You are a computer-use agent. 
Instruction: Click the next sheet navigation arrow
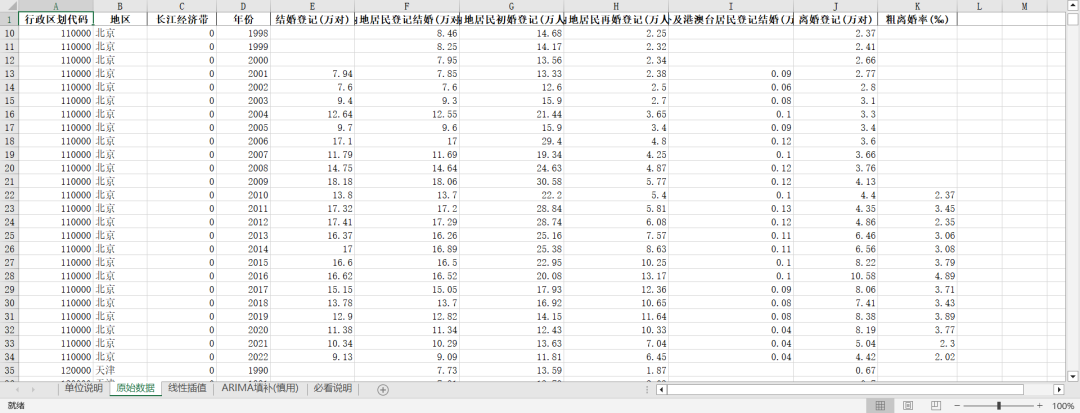(34, 390)
